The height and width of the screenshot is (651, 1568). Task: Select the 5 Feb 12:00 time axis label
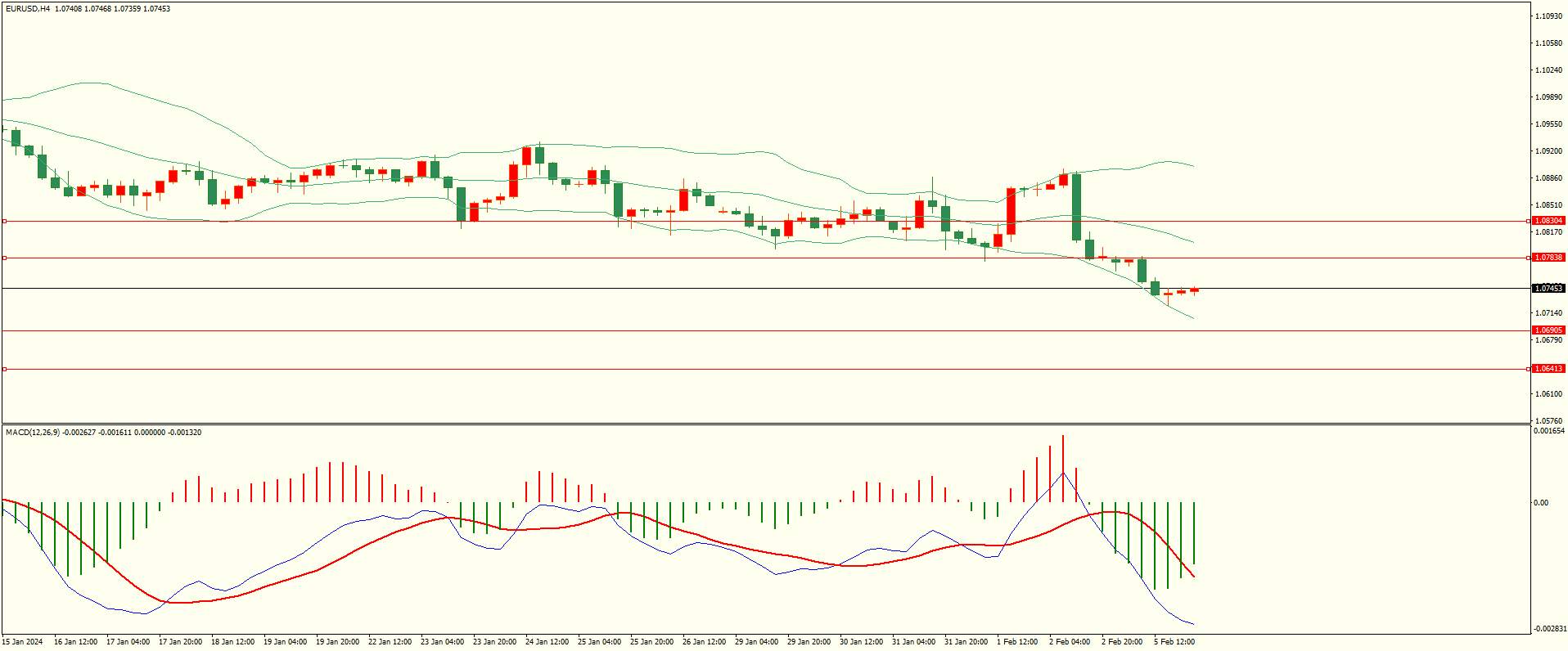click(1174, 642)
